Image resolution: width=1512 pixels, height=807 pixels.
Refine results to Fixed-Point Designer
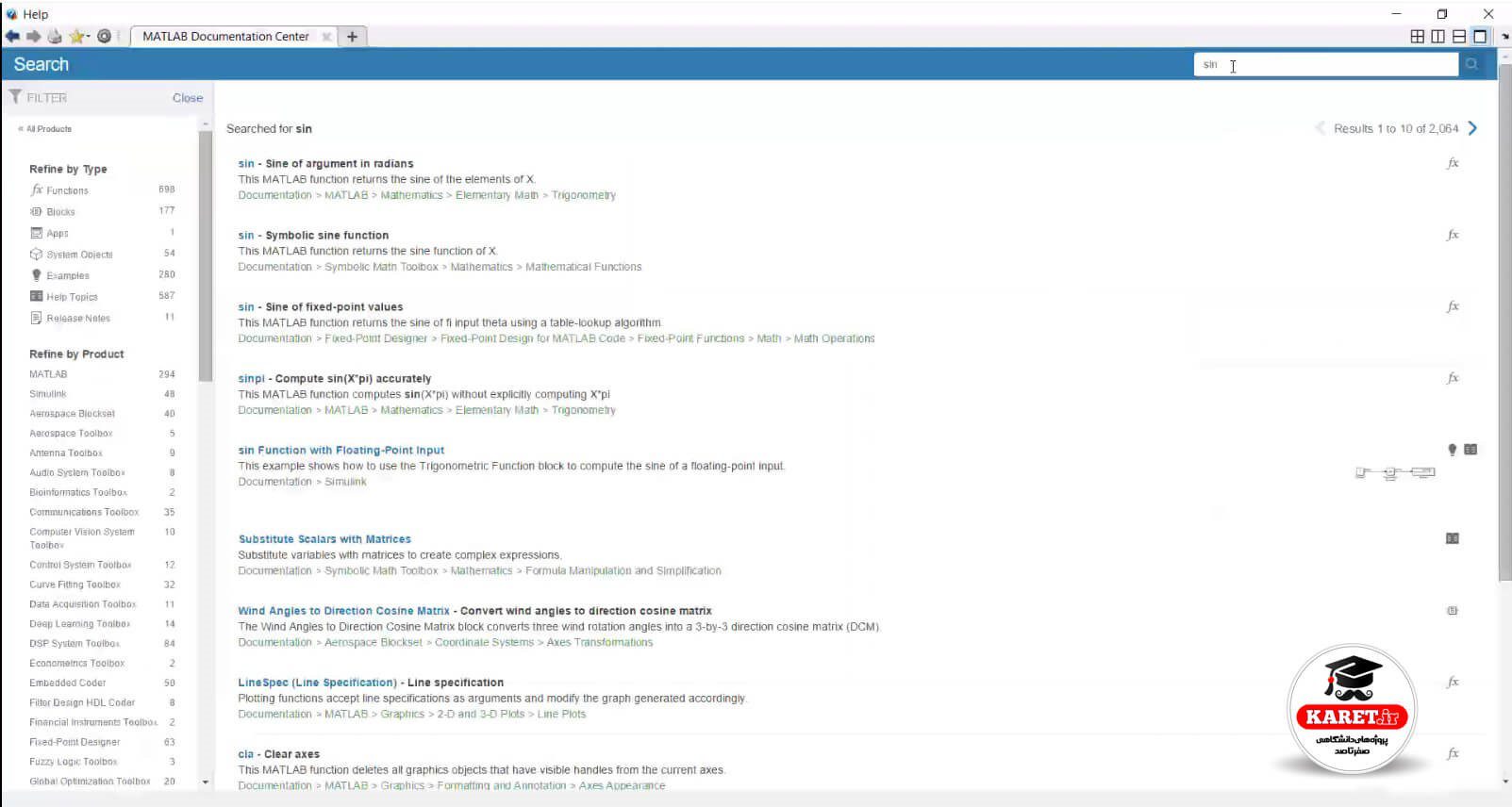point(75,742)
